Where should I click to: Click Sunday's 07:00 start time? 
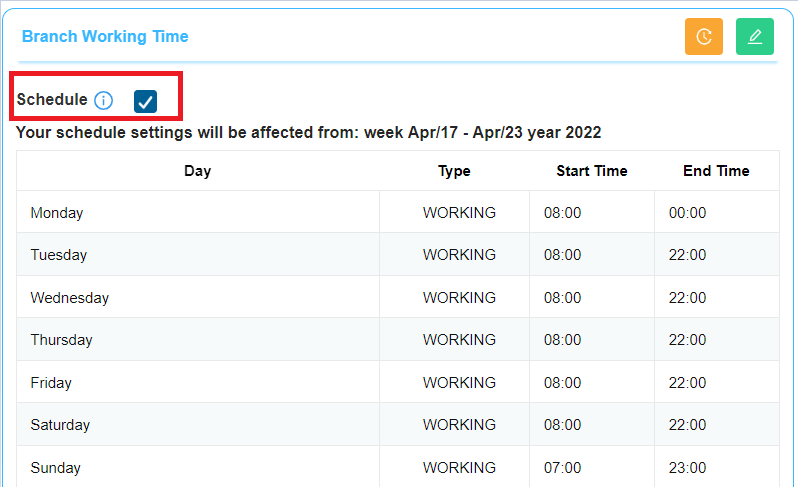point(562,468)
